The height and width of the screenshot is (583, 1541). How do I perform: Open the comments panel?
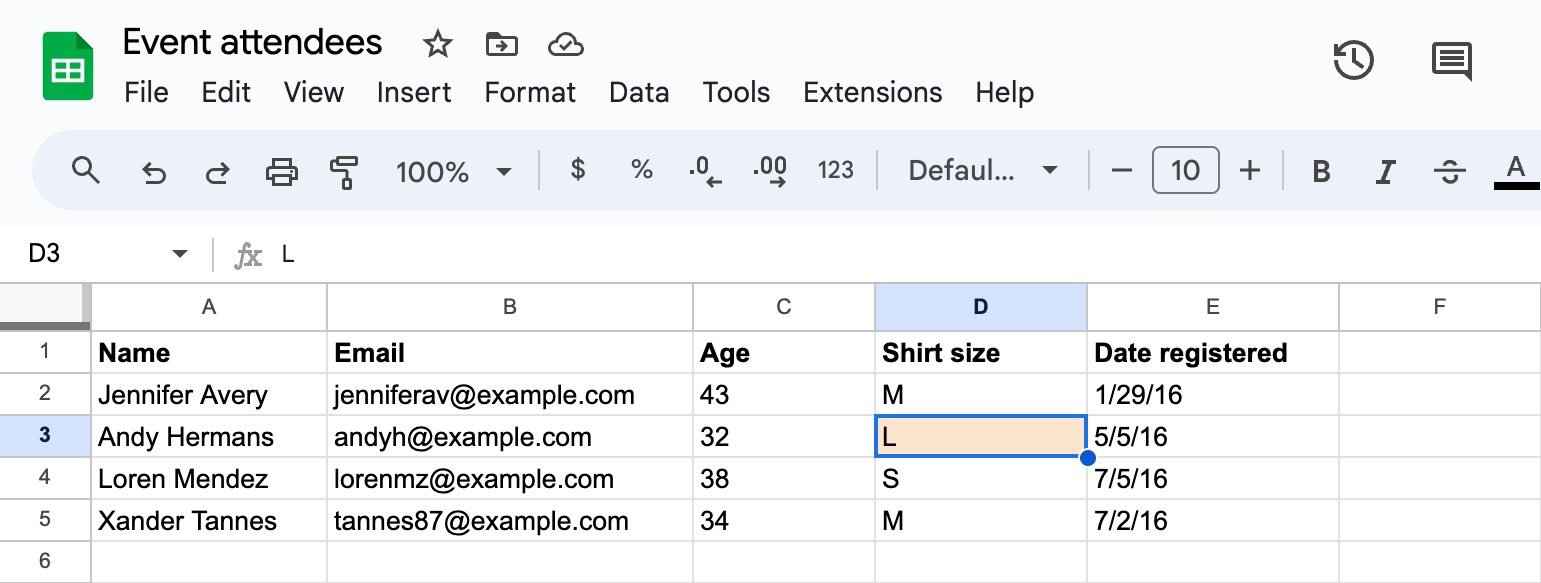coord(1450,60)
